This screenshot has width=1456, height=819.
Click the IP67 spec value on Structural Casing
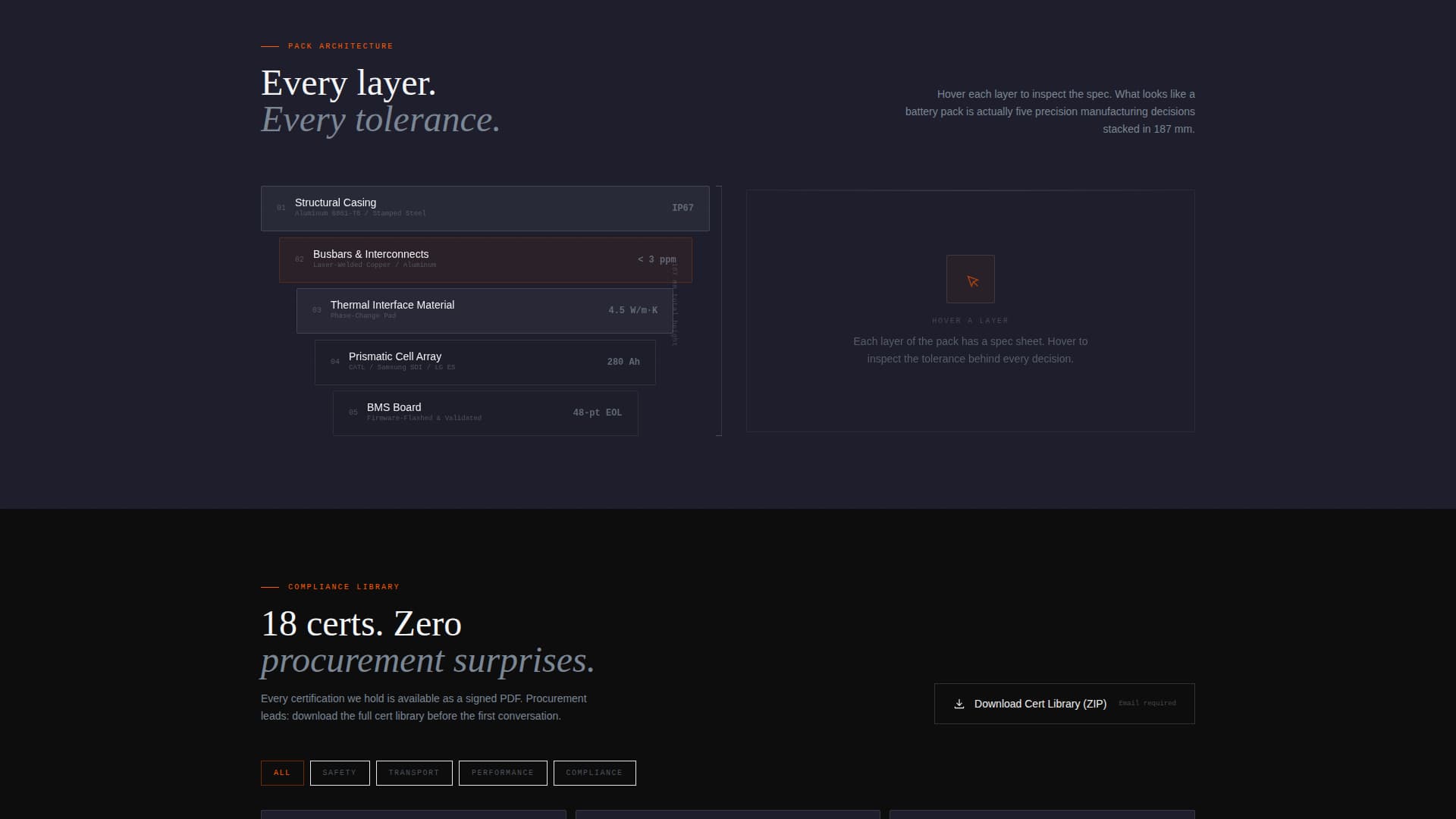pyautogui.click(x=682, y=207)
